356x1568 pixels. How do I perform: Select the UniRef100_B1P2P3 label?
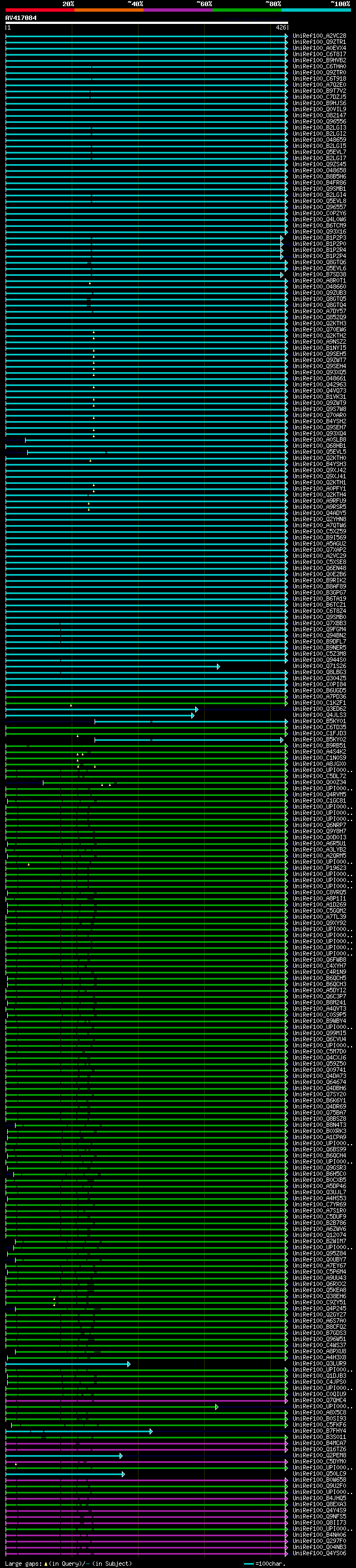pyautogui.click(x=319, y=238)
